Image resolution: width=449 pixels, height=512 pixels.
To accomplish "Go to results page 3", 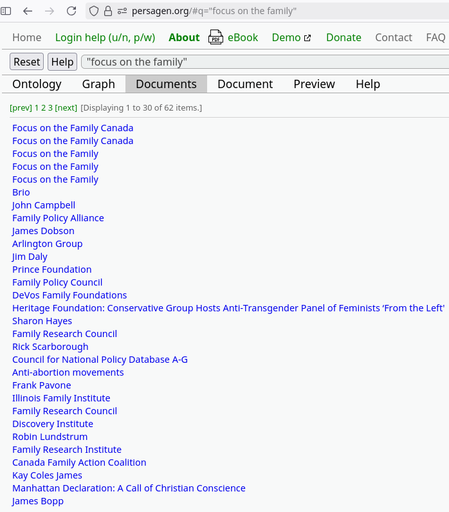I will [x=50, y=108].
